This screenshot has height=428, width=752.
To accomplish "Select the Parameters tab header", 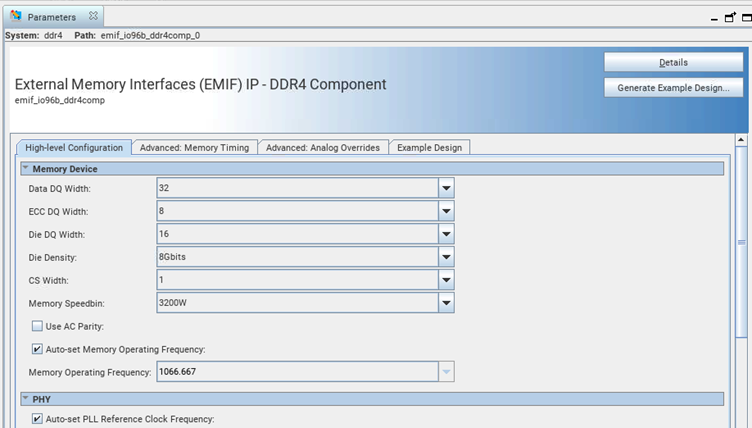I will point(52,17).
